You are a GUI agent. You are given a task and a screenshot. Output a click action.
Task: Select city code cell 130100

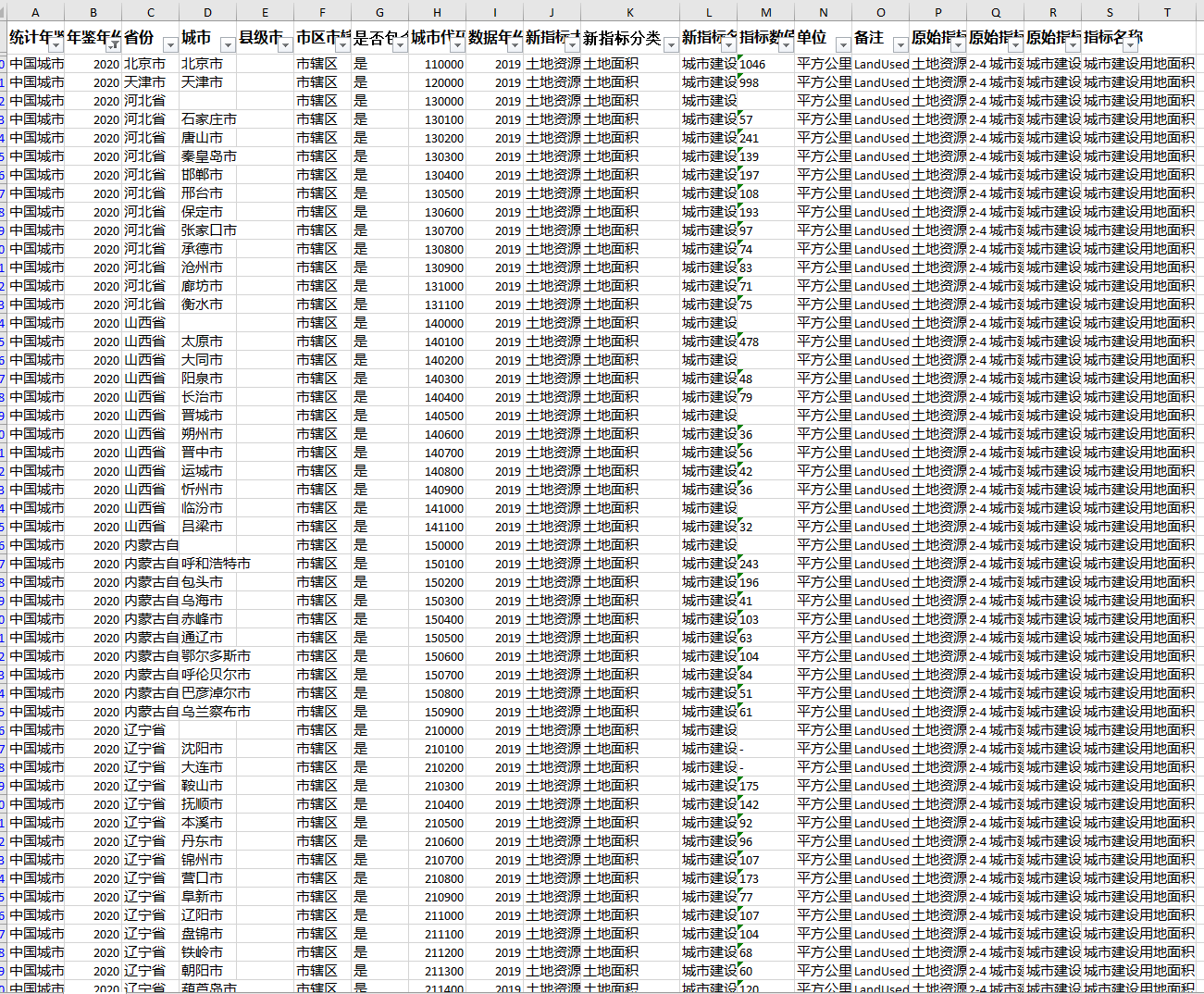coord(438,119)
